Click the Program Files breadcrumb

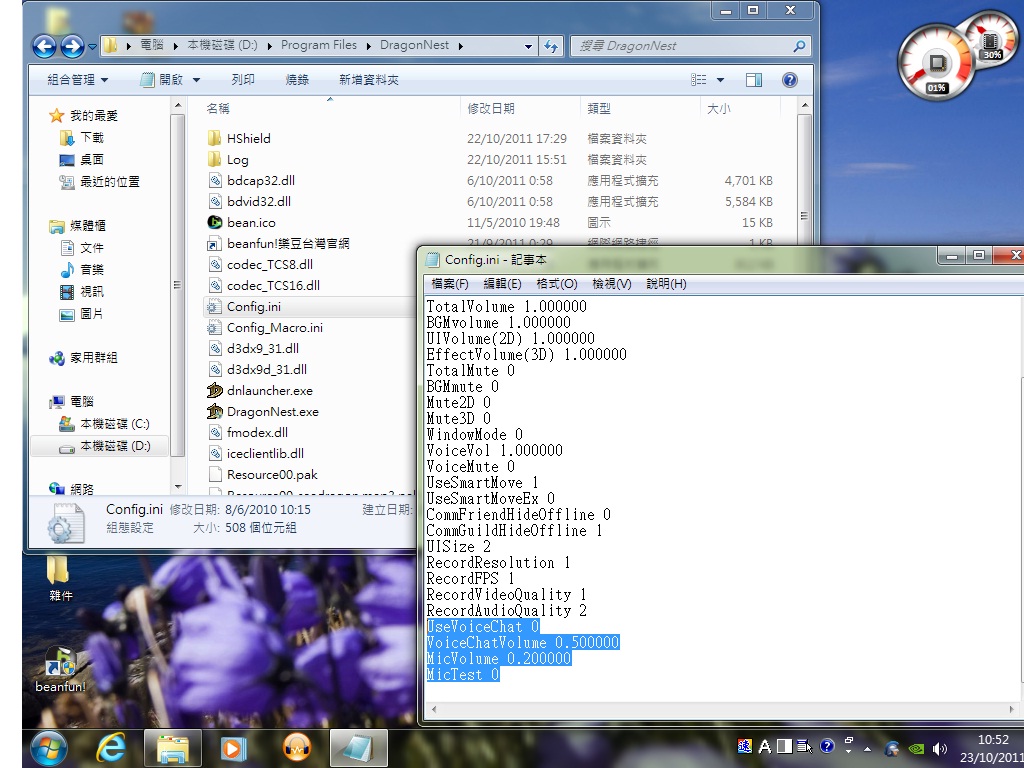319,45
